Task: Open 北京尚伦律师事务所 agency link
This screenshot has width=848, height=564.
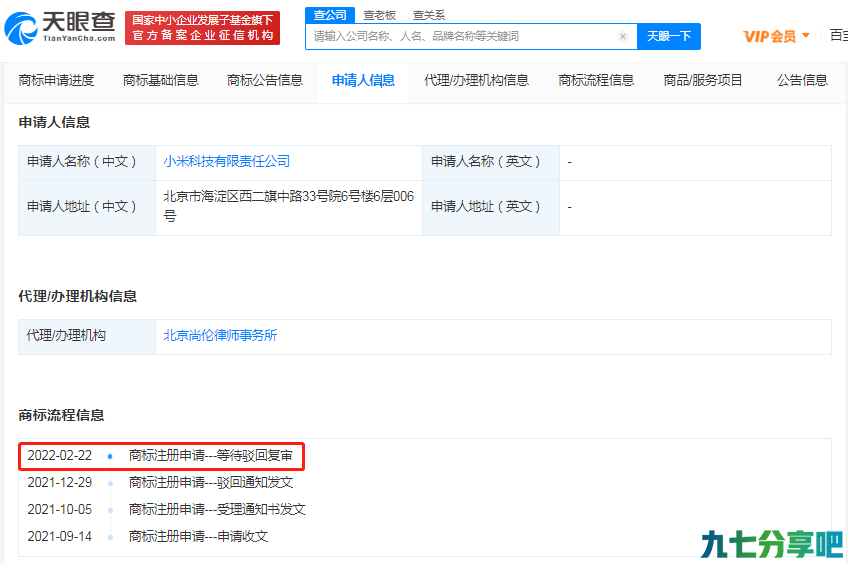Action: [220, 335]
